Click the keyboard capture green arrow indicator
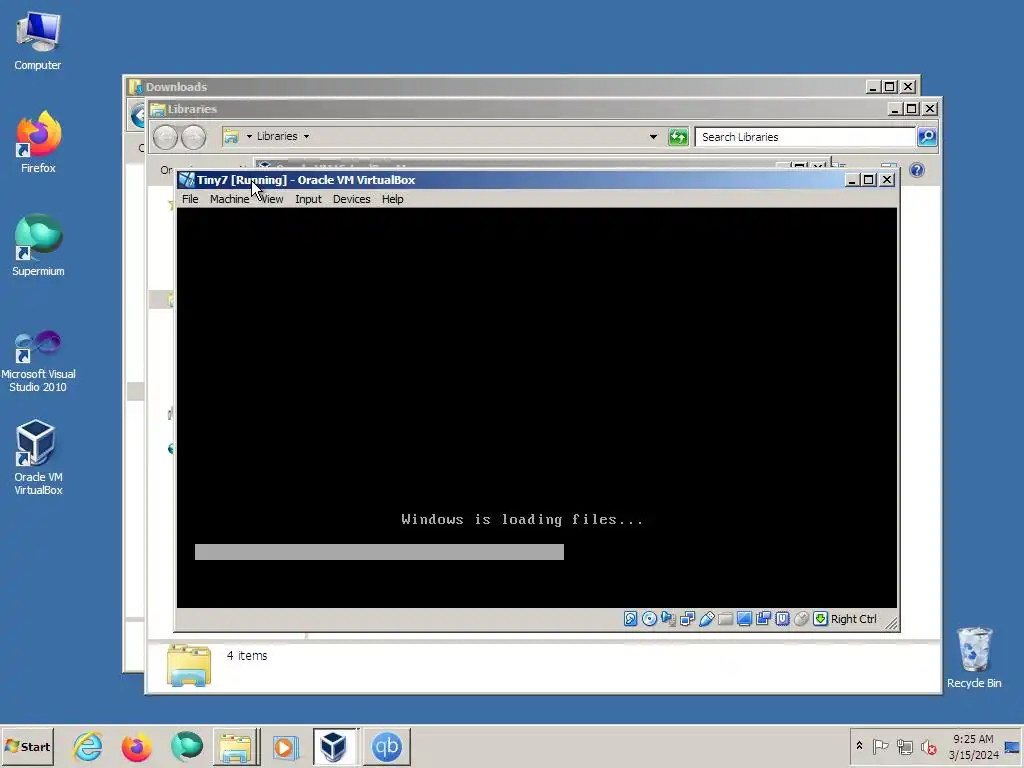The height and width of the screenshot is (768, 1024). 820,618
